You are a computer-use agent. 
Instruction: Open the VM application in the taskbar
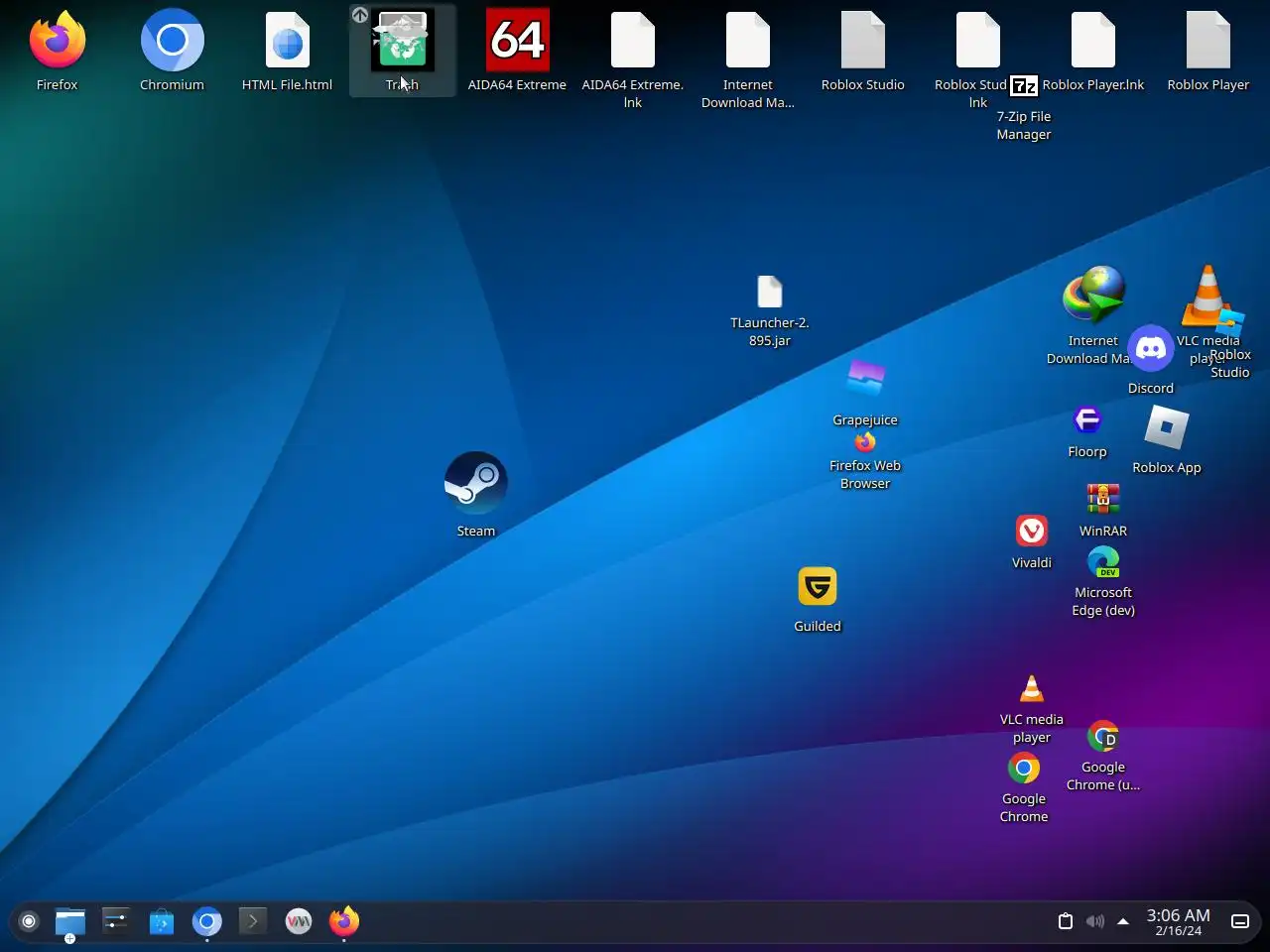299,922
